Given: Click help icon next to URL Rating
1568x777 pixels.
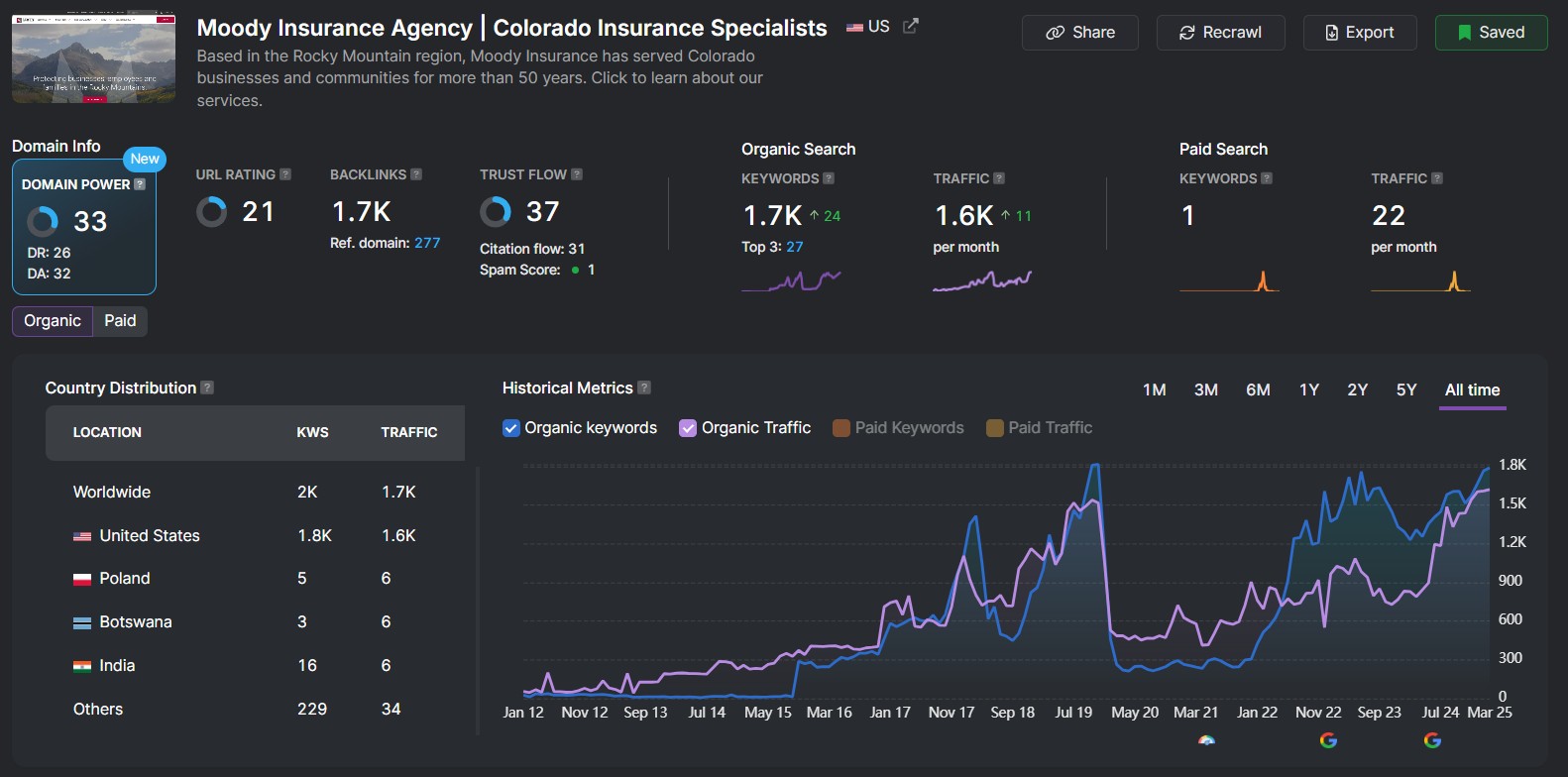Looking at the screenshot, I should pyautogui.click(x=285, y=174).
